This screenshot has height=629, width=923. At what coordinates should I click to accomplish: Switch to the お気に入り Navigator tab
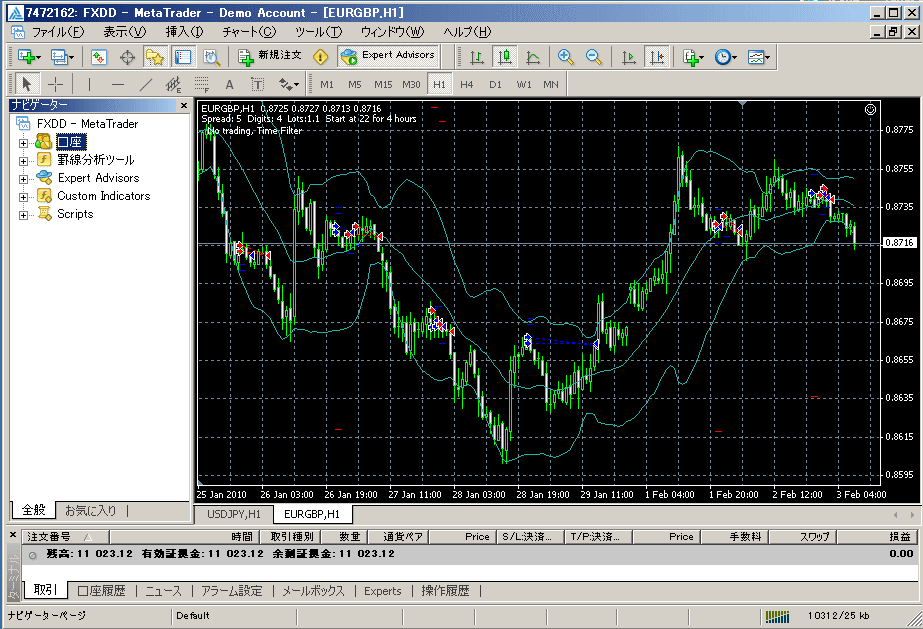tap(91, 511)
